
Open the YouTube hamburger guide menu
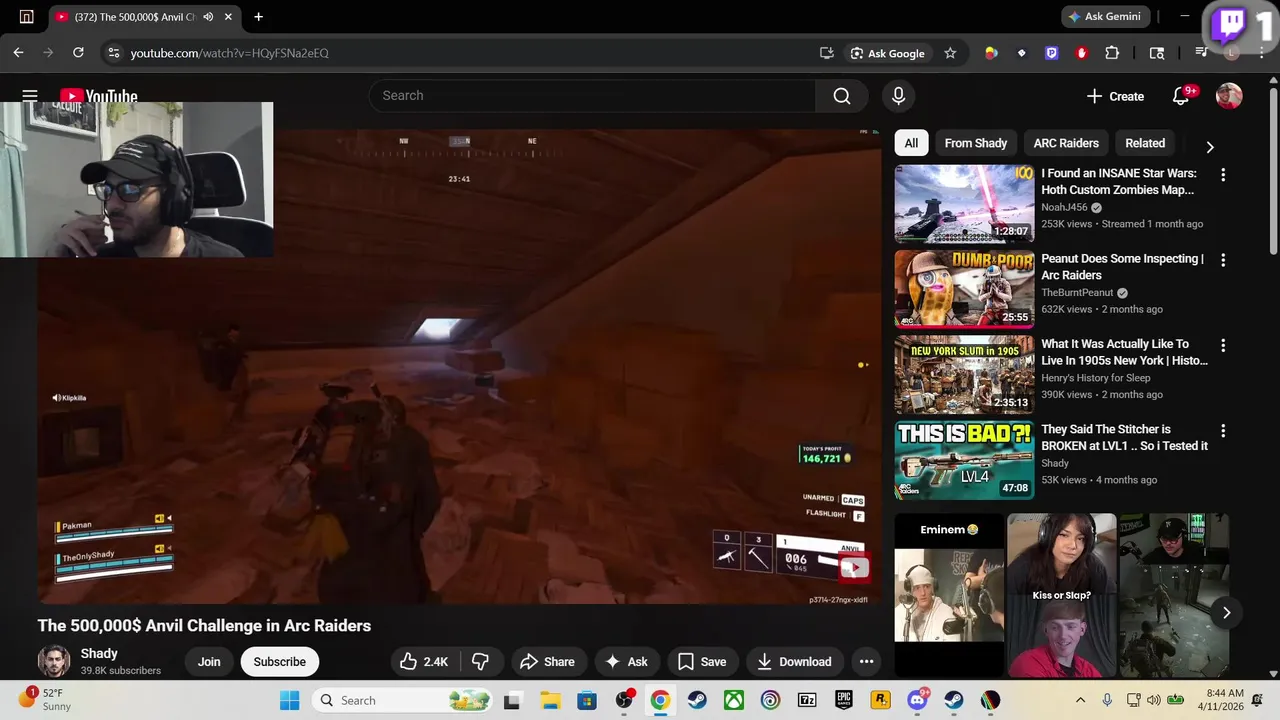(x=30, y=96)
